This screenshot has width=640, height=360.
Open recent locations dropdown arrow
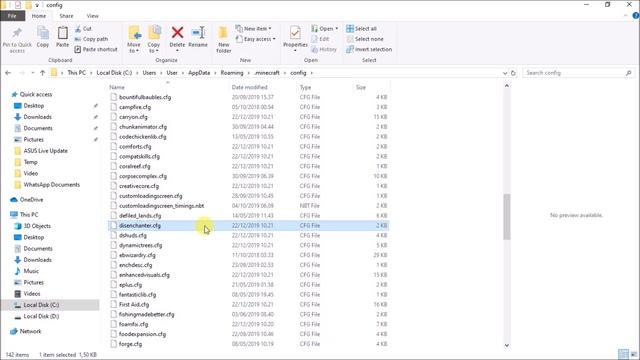pyautogui.click(x=32, y=73)
